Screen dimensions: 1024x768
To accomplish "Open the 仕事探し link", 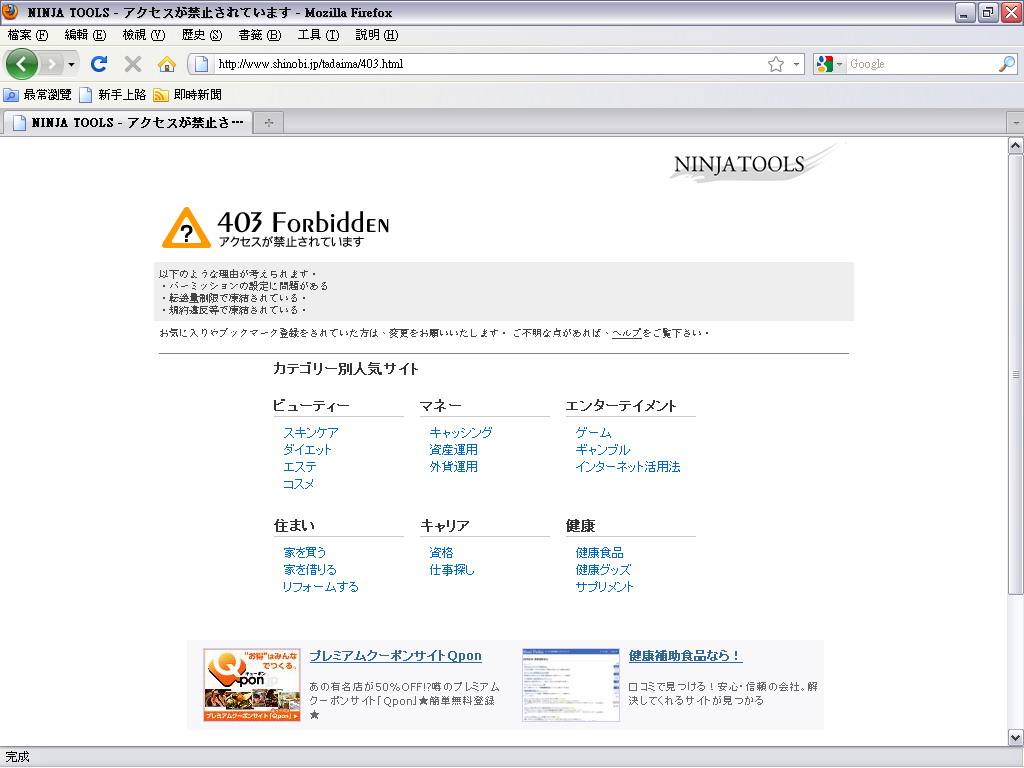I will (x=452, y=569).
